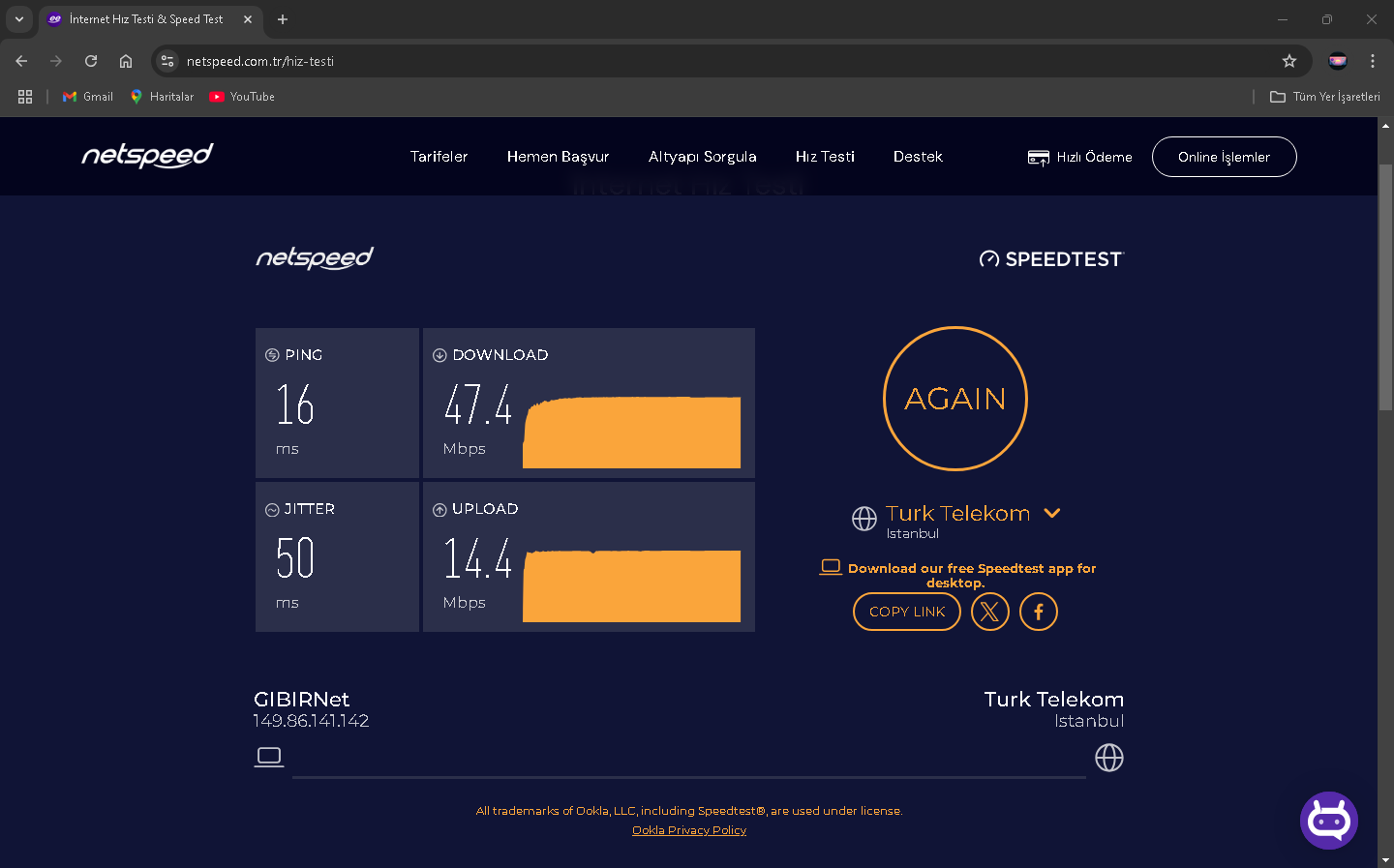Click the jitter value 50
This screenshot has width=1394, height=868.
[x=295, y=558]
